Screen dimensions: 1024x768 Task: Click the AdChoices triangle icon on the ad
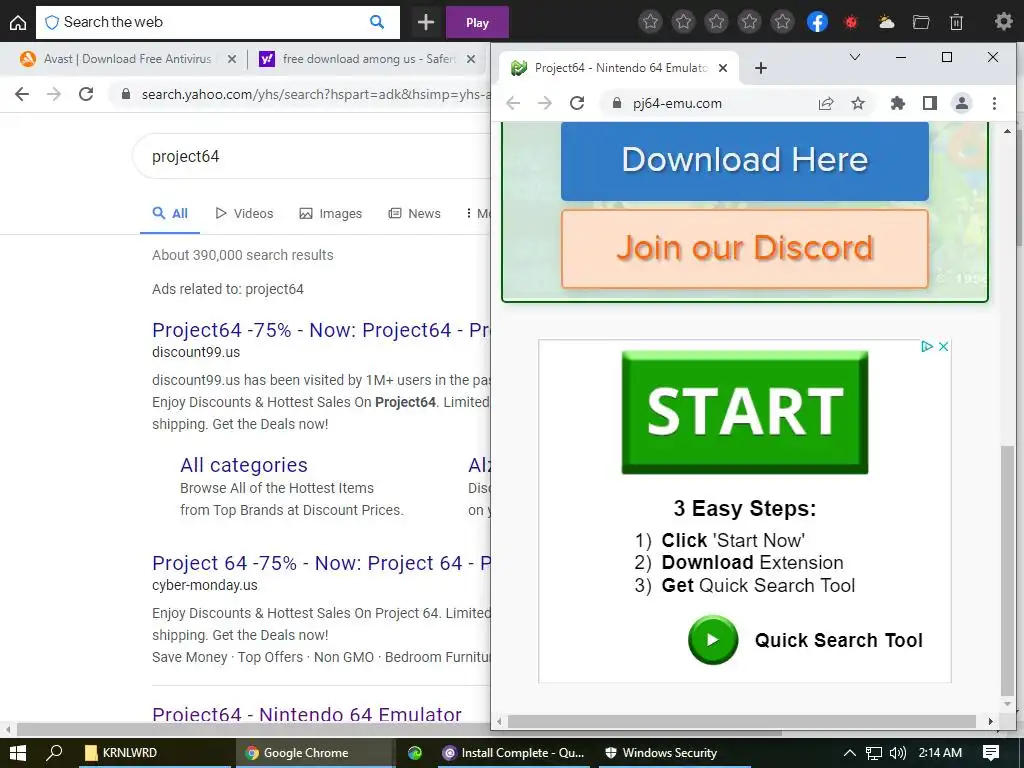[926, 347]
